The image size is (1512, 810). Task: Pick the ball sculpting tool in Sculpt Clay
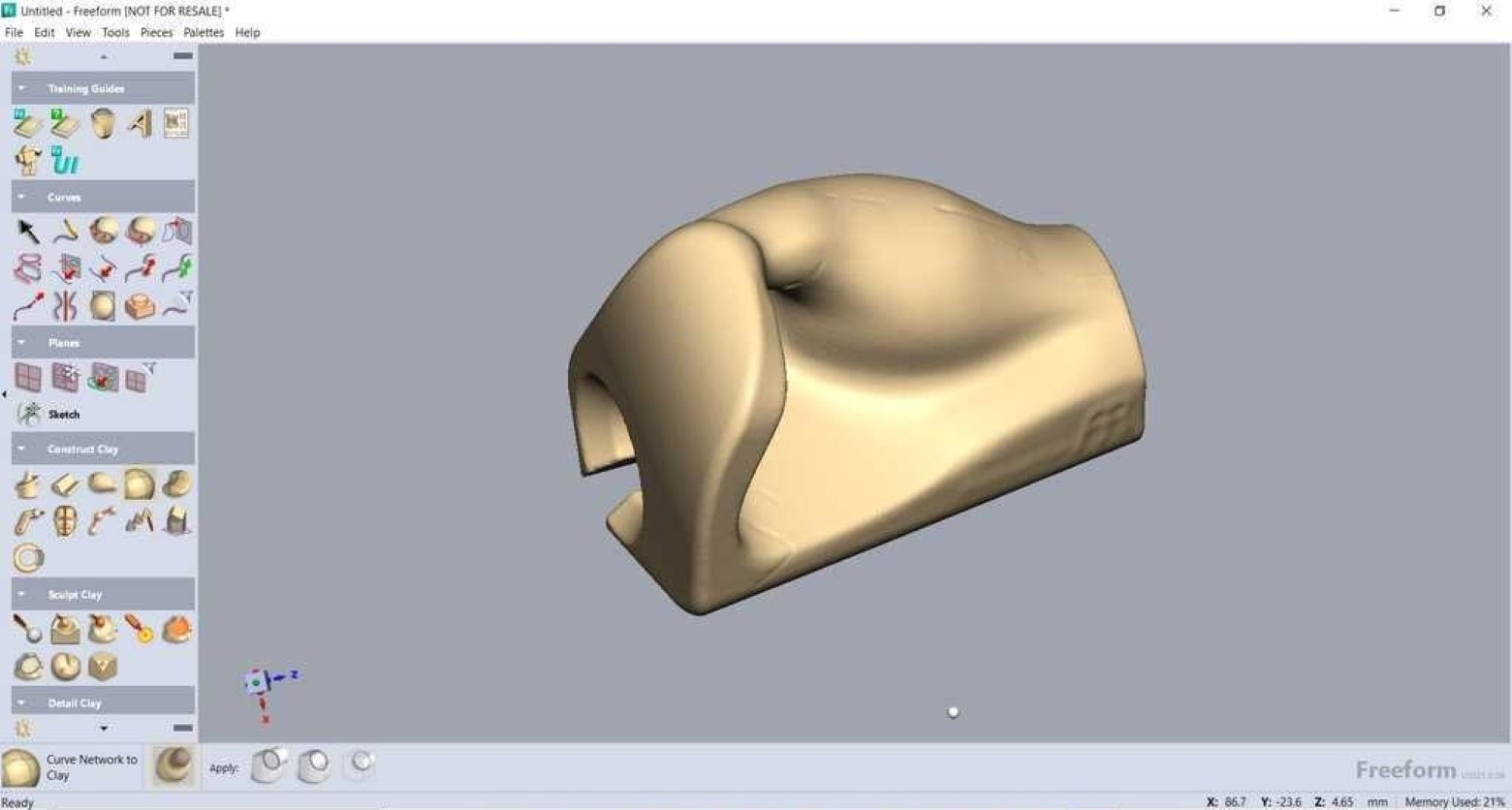click(27, 630)
